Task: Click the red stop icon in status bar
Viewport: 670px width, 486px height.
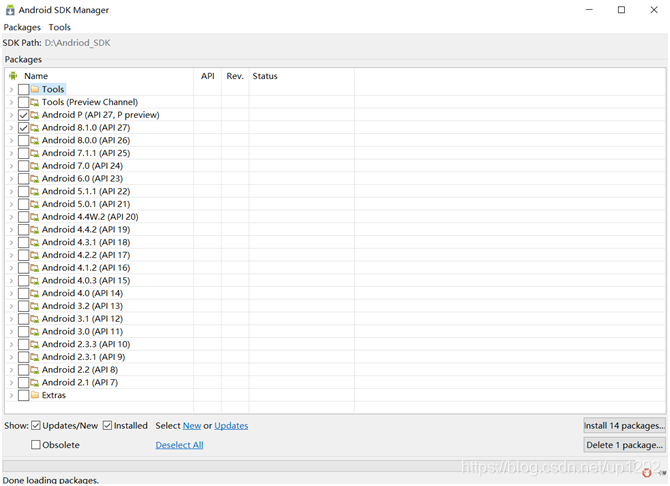Action: 646,472
